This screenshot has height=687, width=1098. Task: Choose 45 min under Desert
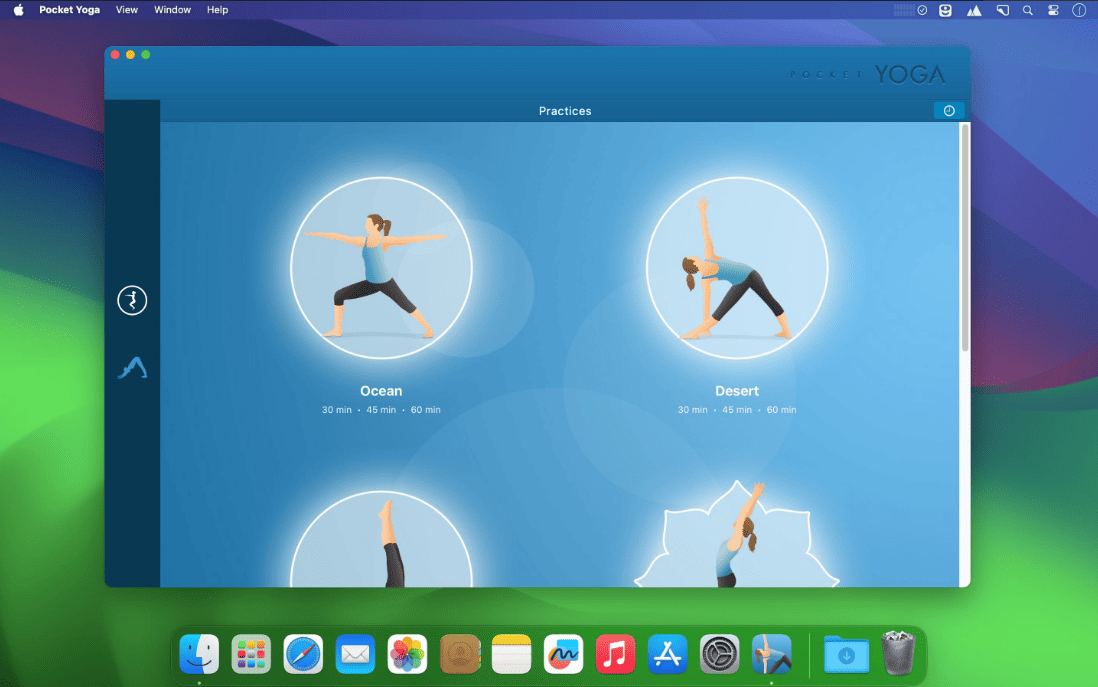(x=737, y=410)
